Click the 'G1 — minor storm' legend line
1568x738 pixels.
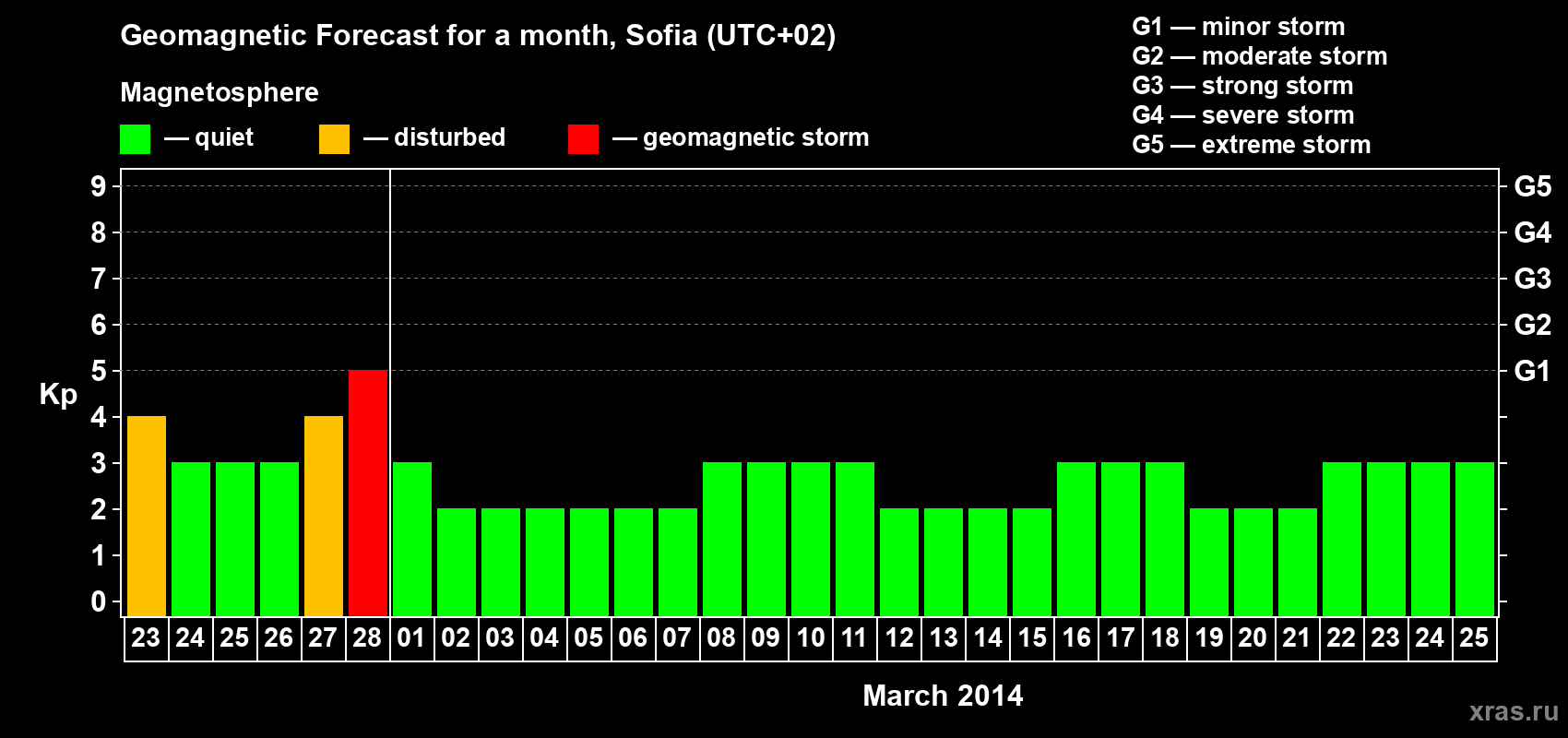coord(1238,27)
